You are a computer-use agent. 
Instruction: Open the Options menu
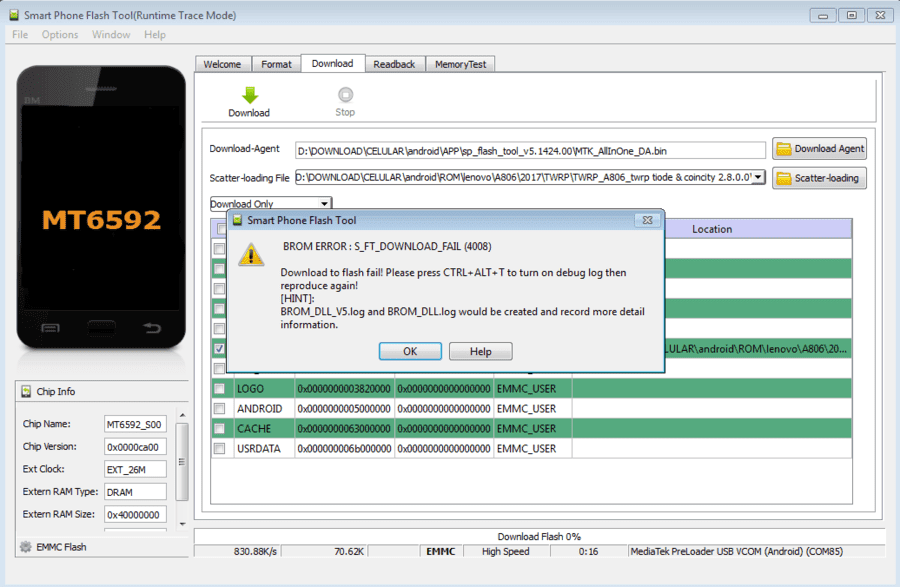60,34
